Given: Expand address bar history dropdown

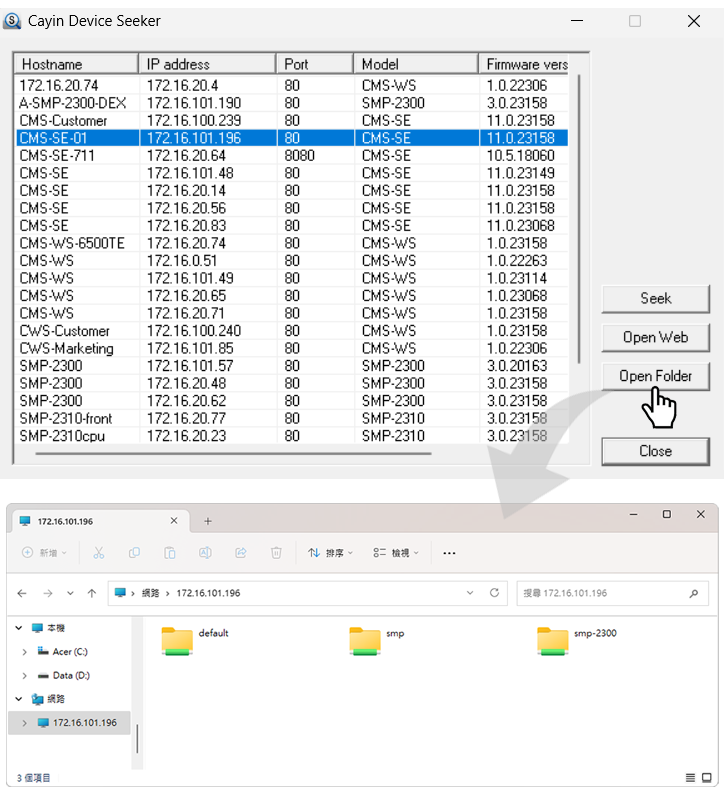Looking at the screenshot, I should [470, 593].
